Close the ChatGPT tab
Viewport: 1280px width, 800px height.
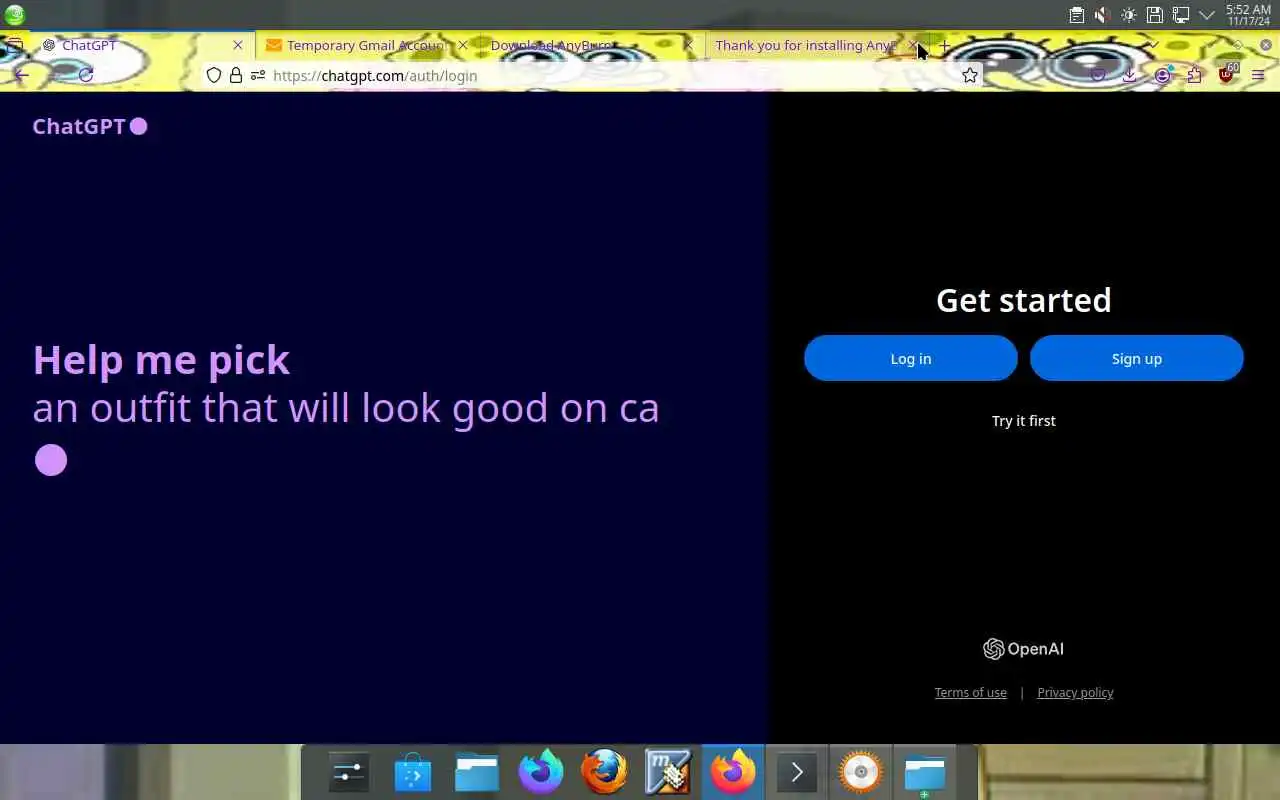pyautogui.click(x=238, y=45)
